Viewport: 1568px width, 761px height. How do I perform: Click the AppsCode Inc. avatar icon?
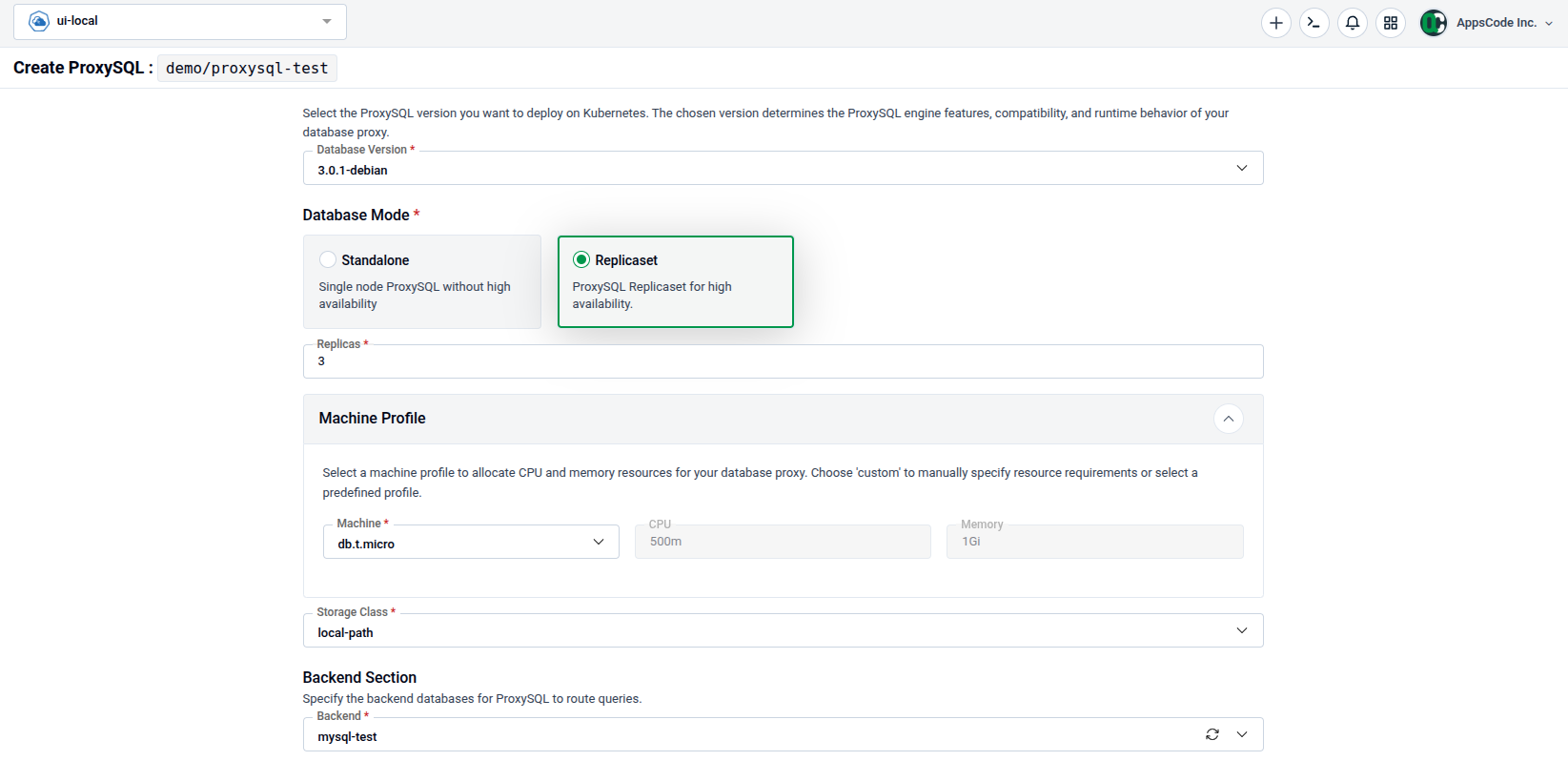coord(1434,23)
